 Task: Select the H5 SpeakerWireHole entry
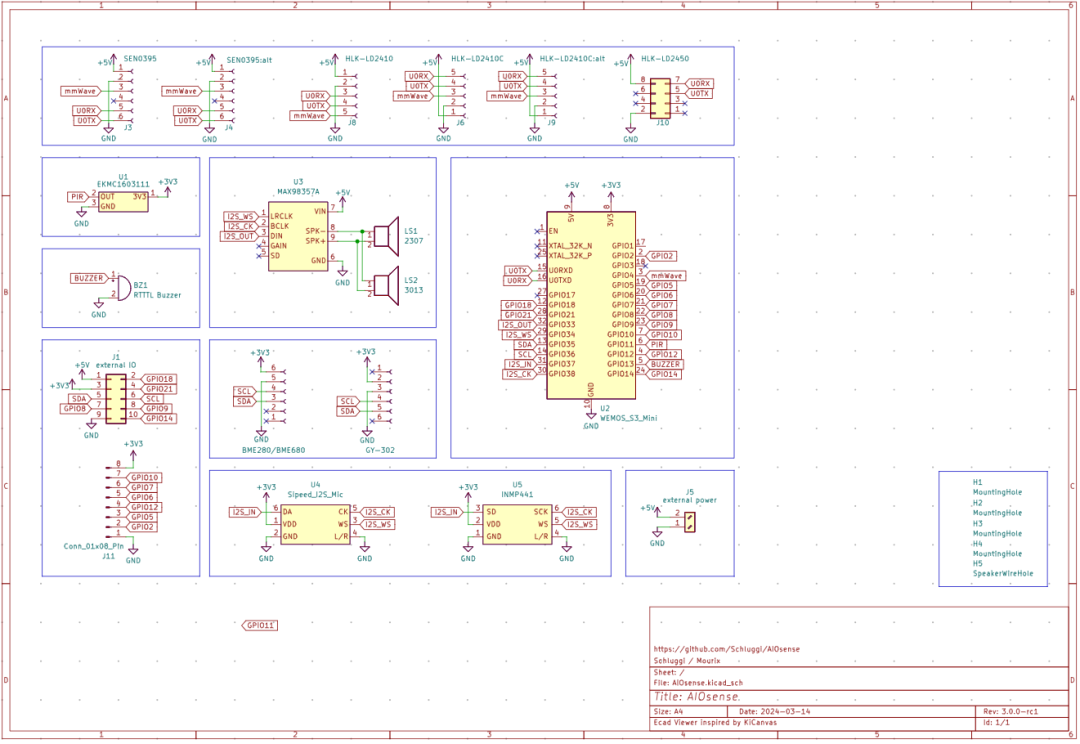tap(1002, 568)
